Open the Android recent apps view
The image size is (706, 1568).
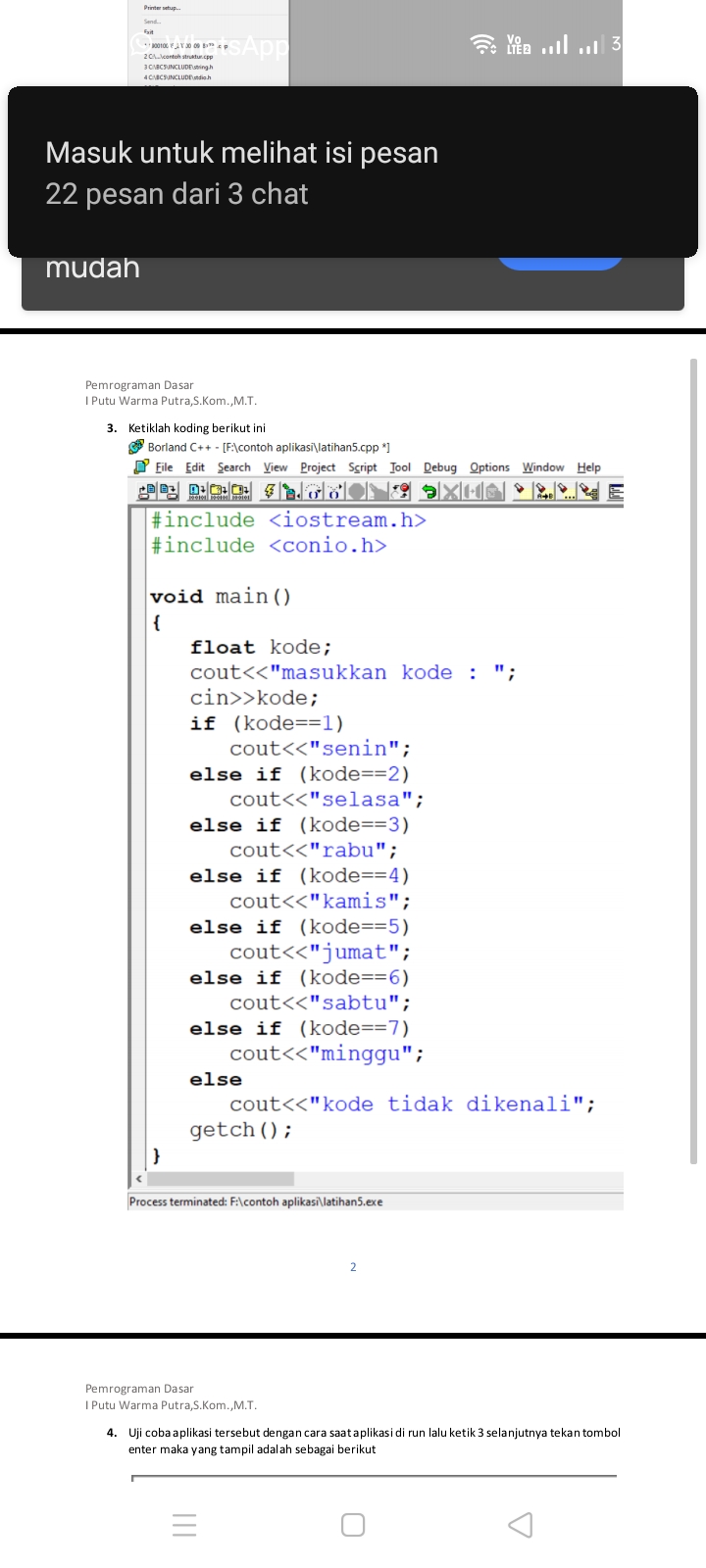tap(184, 1525)
